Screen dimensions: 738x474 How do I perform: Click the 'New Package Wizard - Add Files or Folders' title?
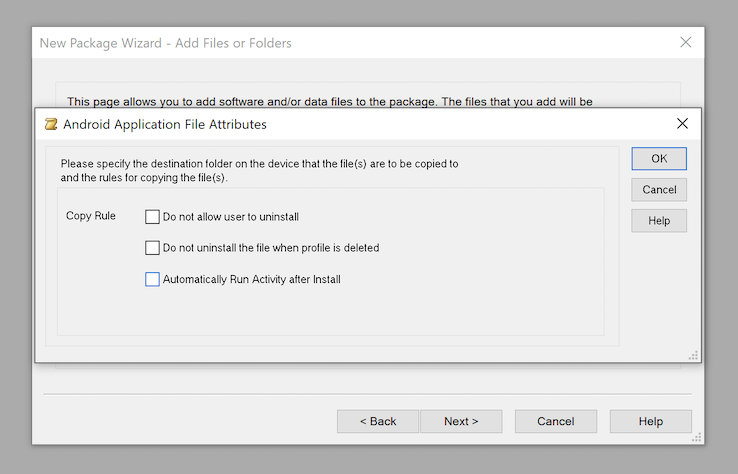pyautogui.click(x=166, y=43)
